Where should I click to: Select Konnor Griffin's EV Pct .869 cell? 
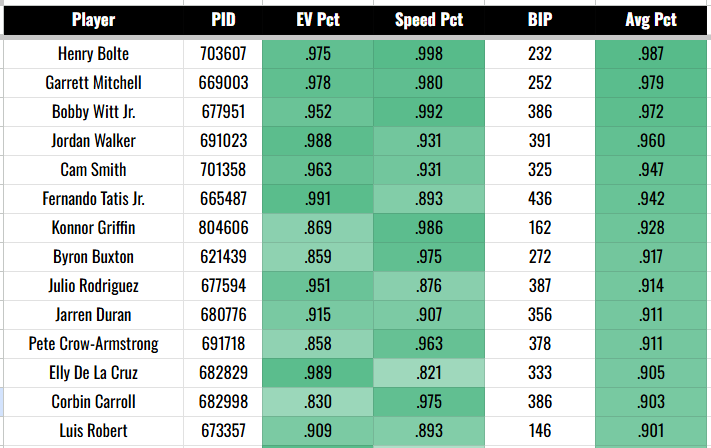(x=318, y=228)
